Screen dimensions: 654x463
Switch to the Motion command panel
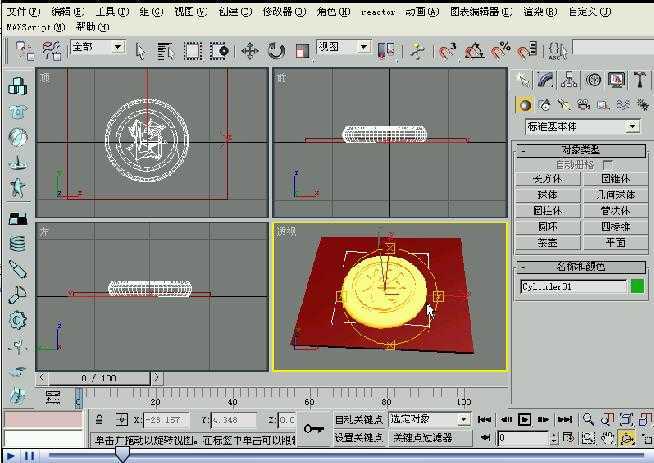(593, 79)
